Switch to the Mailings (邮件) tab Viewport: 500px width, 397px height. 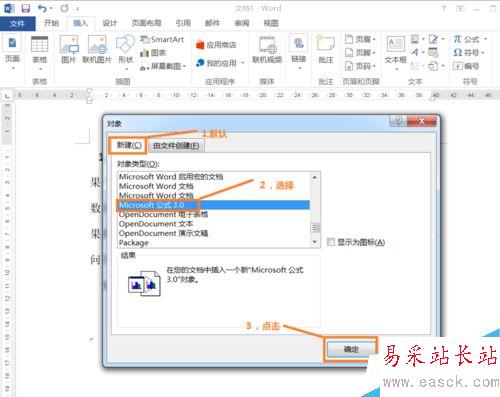tap(212, 23)
